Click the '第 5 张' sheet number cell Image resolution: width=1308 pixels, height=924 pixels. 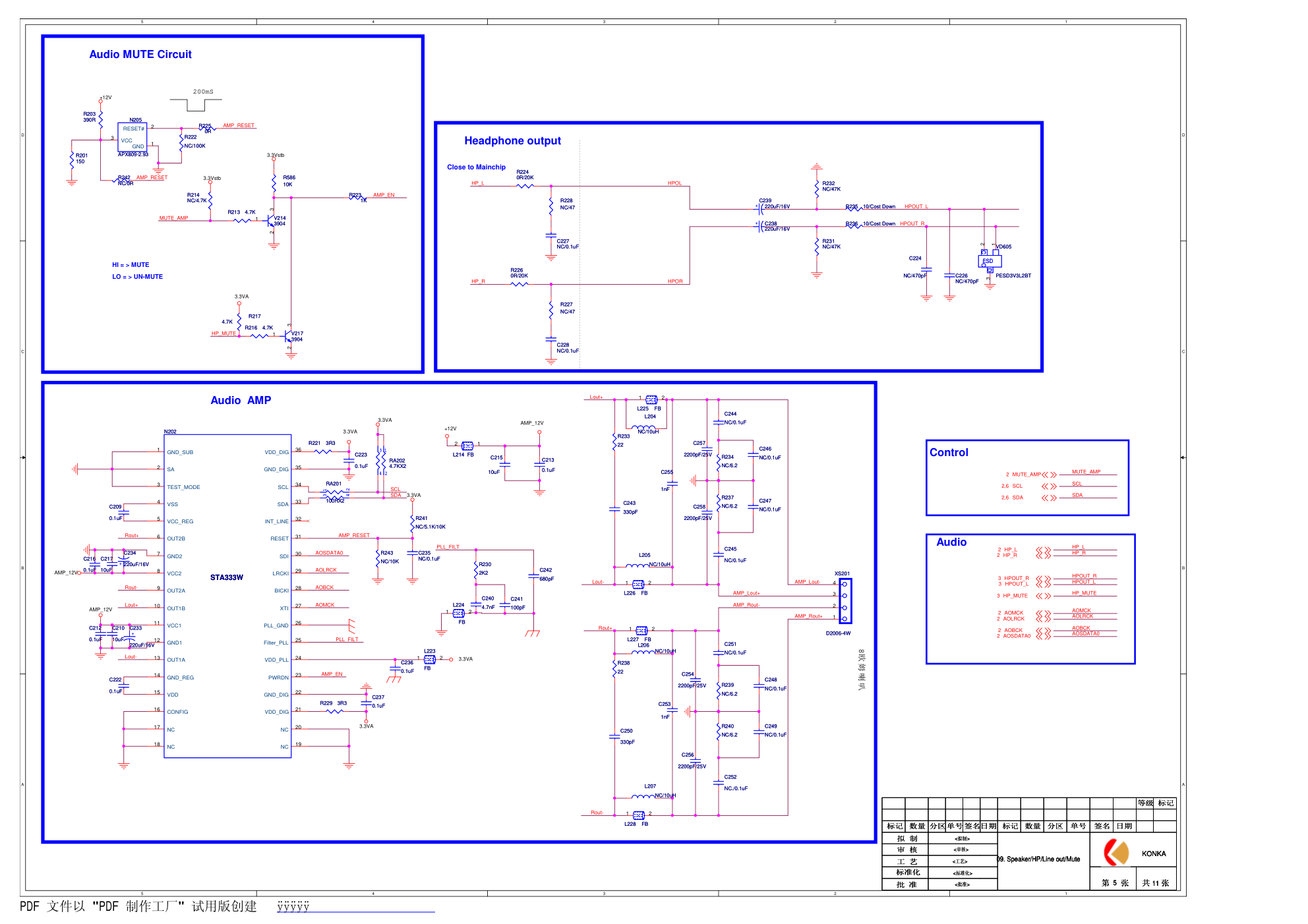coord(1115,883)
